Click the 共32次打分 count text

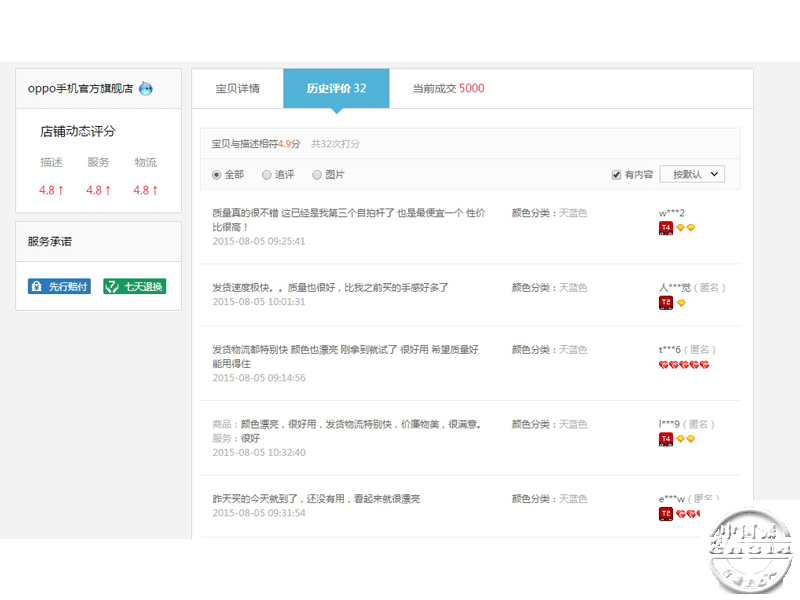pyautogui.click(x=335, y=144)
